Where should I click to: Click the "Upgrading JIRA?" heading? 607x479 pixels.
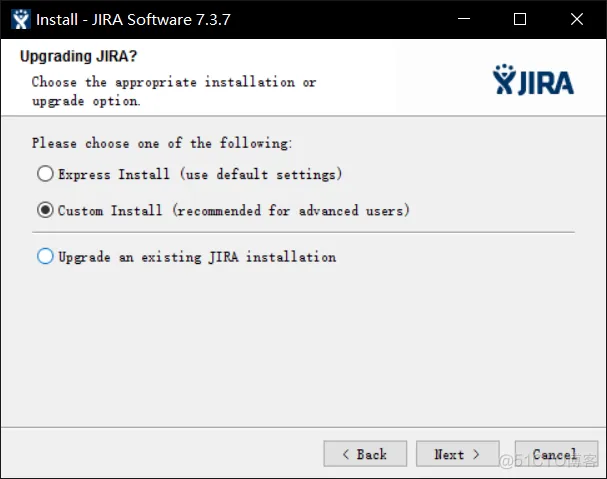(x=79, y=57)
